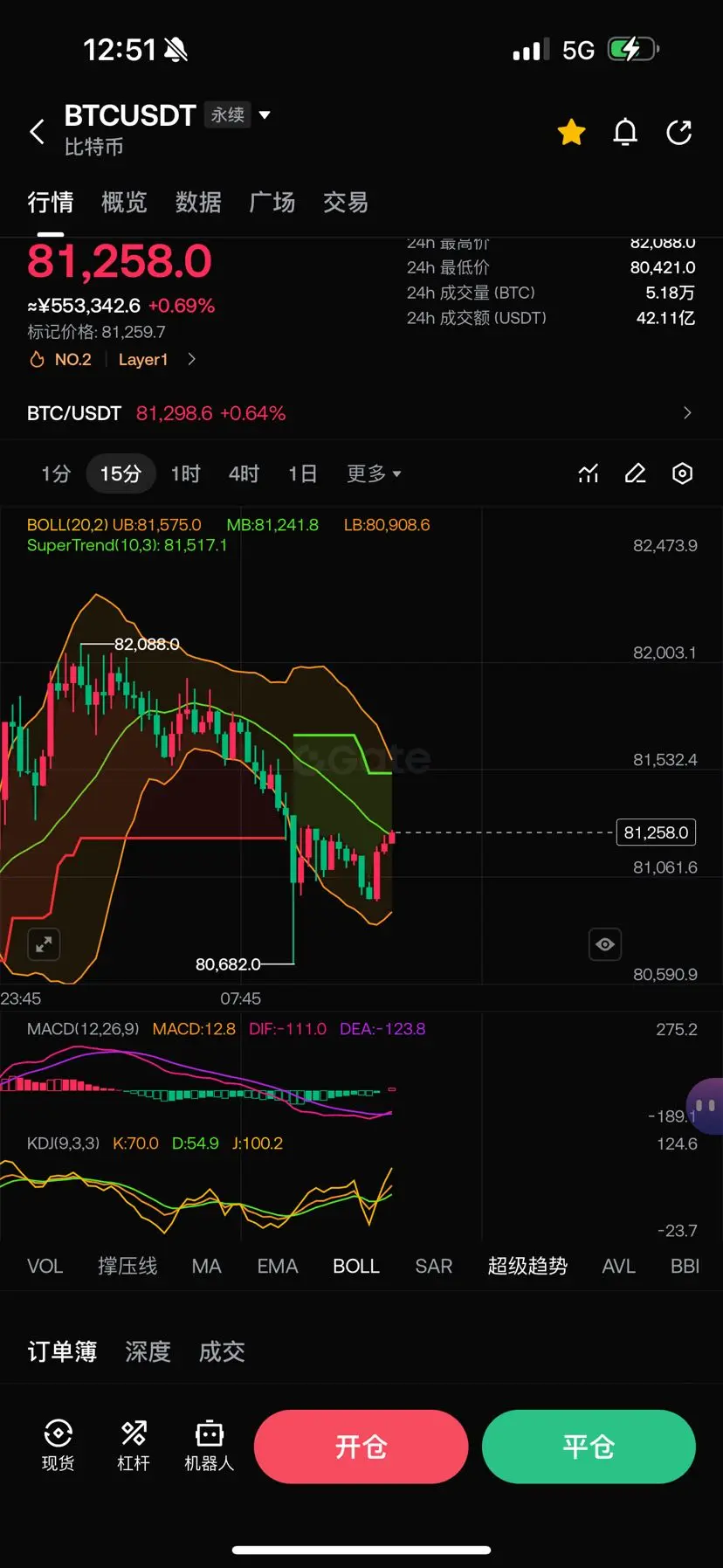Tap the NO.2 hot ranking flame icon

tap(37, 359)
